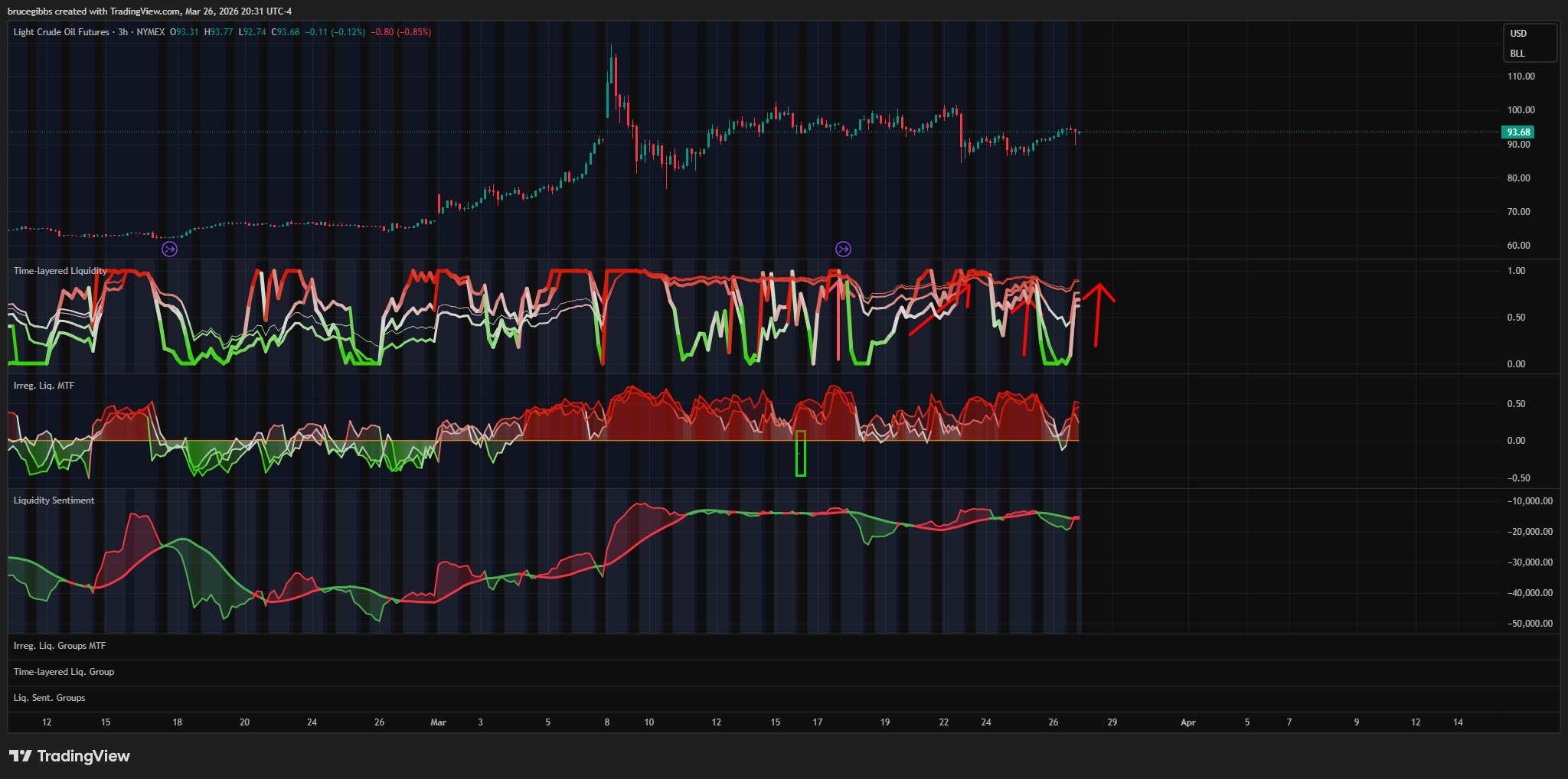Viewport: 1568px width, 779px height.
Task: Click the Time-layered Liquidity indicator label
Action: tap(60, 271)
